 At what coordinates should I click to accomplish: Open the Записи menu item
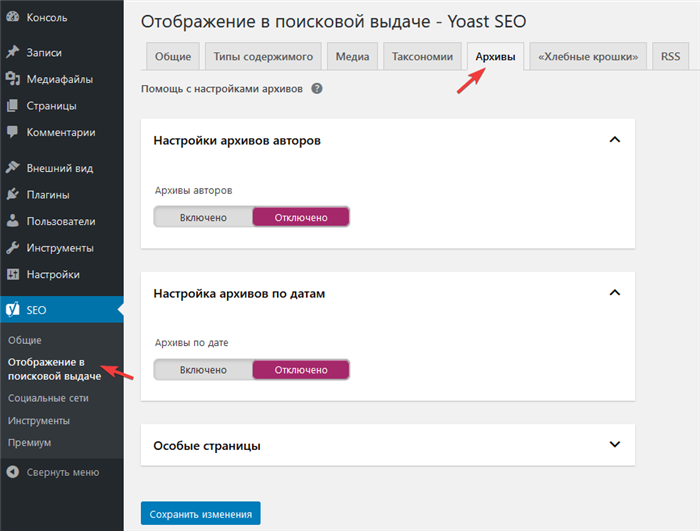tap(62, 52)
